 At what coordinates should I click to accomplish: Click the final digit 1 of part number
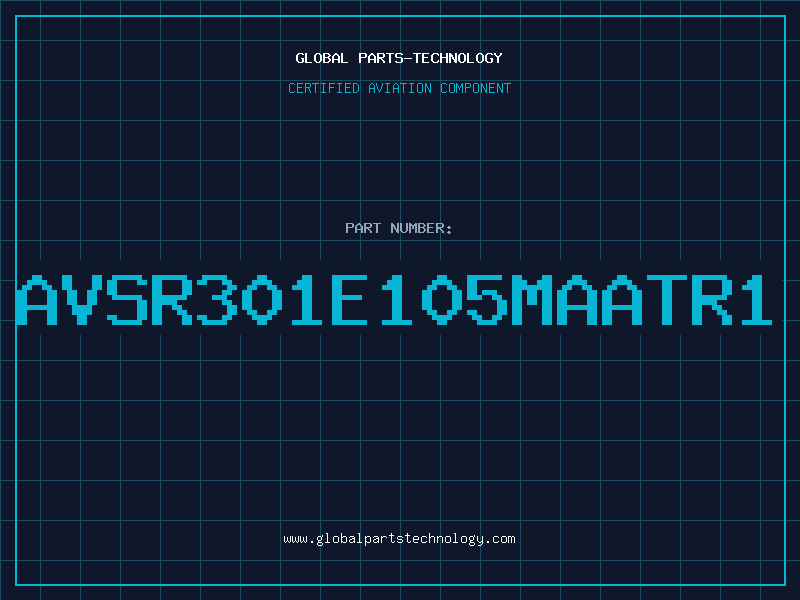[x=754, y=300]
